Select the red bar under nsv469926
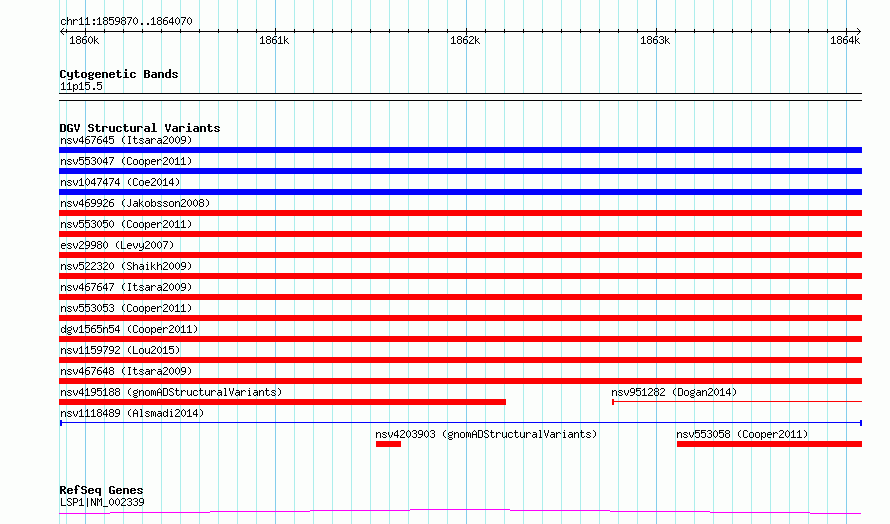Image resolution: width=890 pixels, height=524 pixels. tap(460, 213)
